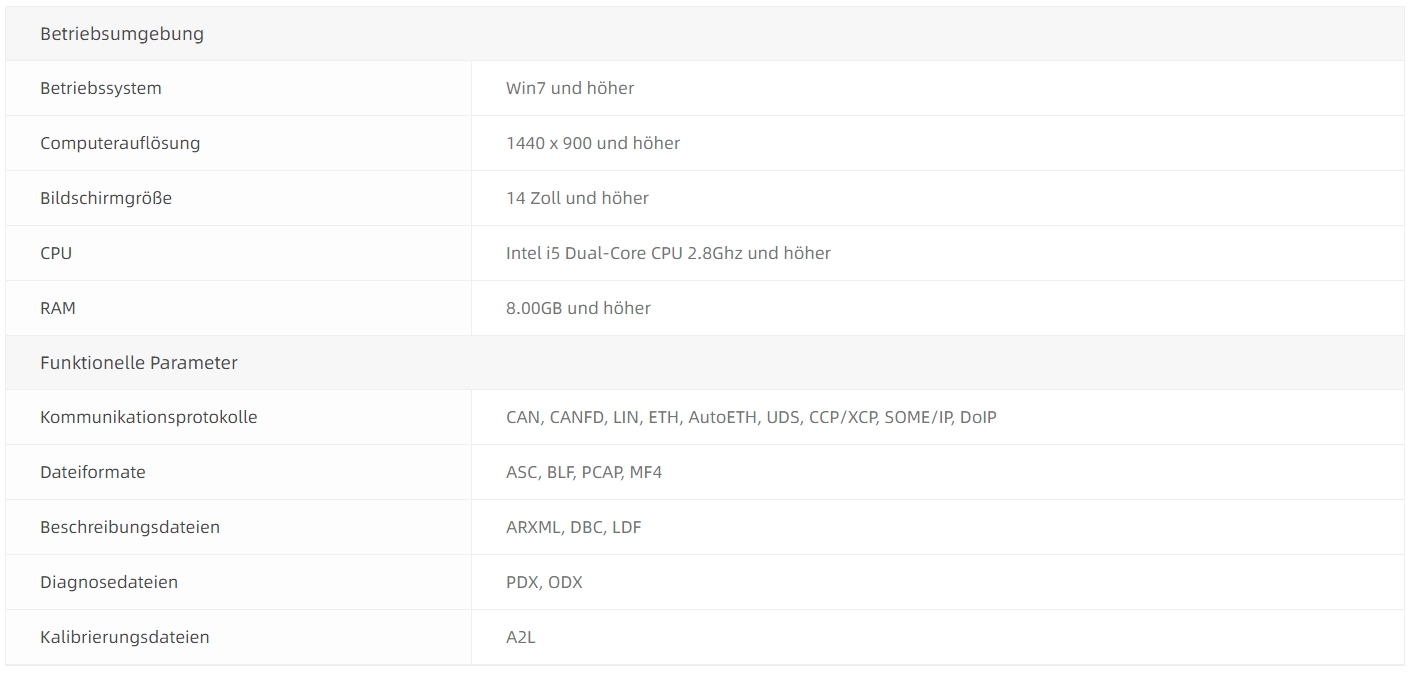The image size is (1411, 675).
Task: Select the Bildschirmgröße row label
Action: (106, 198)
